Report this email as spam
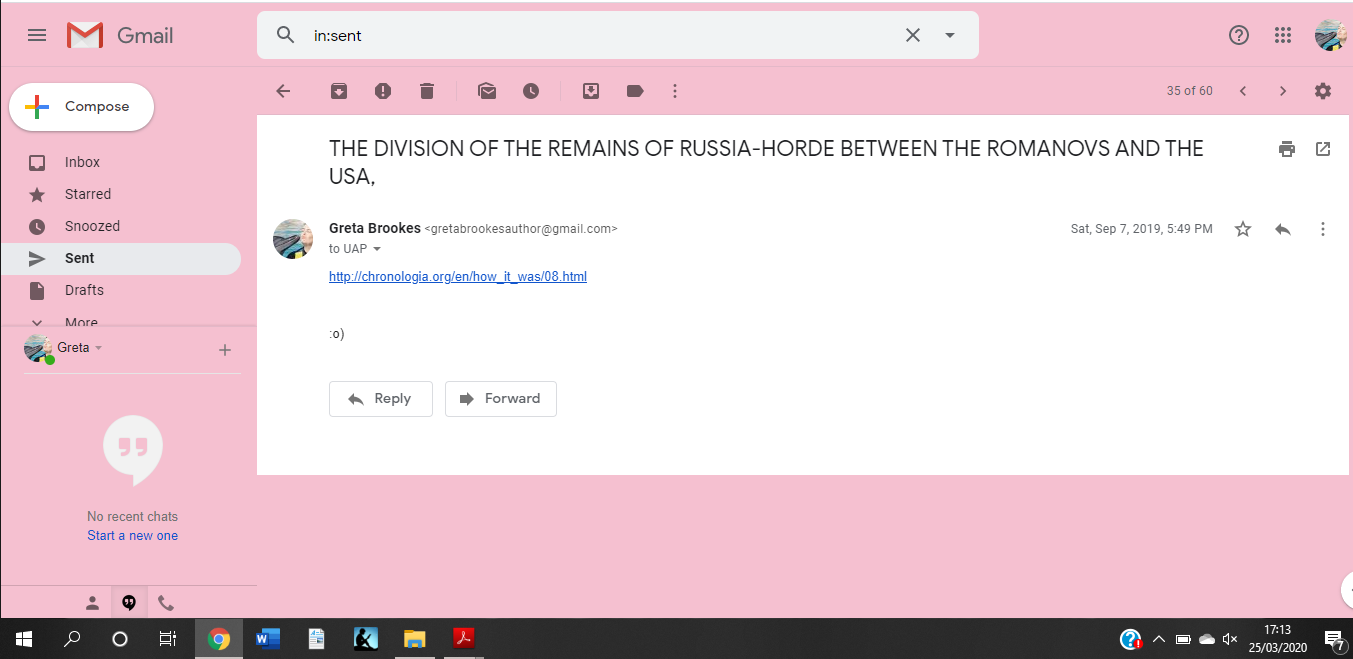Viewport: 1353px width, 659px height. (383, 91)
